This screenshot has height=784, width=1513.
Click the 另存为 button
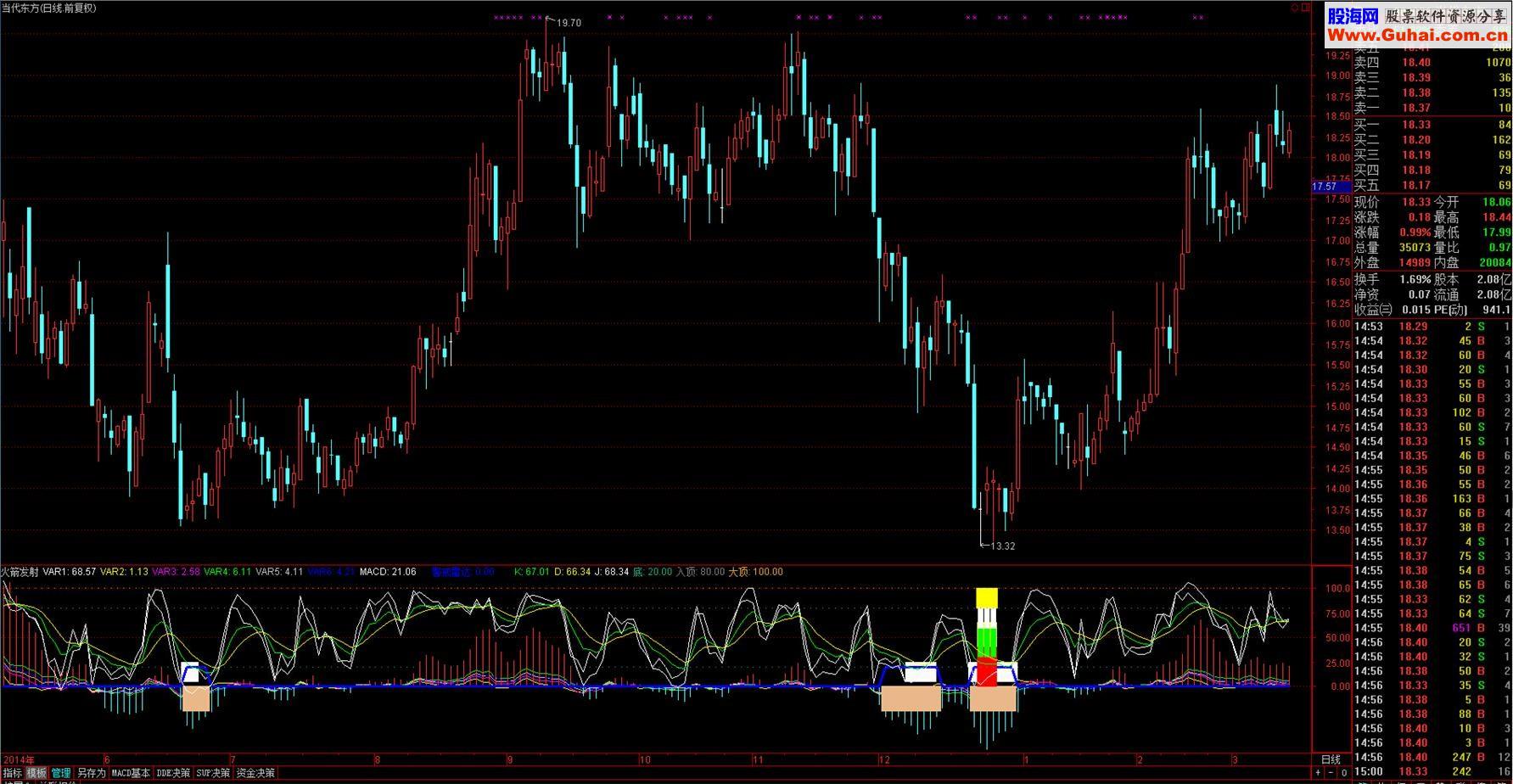91,773
